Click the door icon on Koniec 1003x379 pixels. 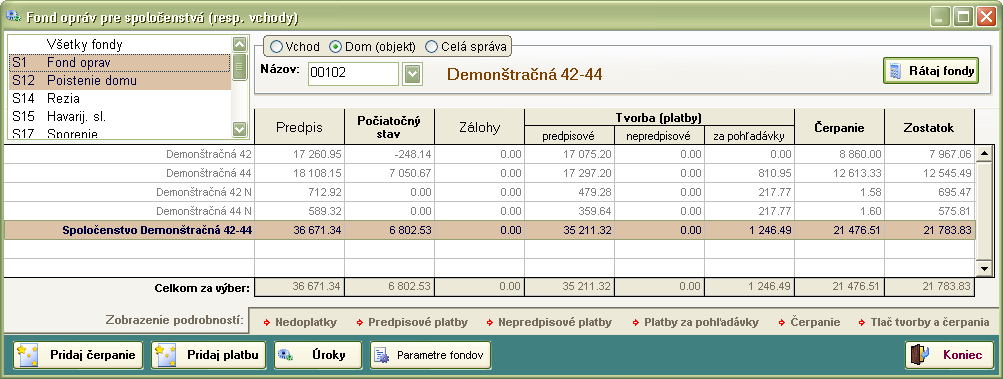click(x=920, y=355)
